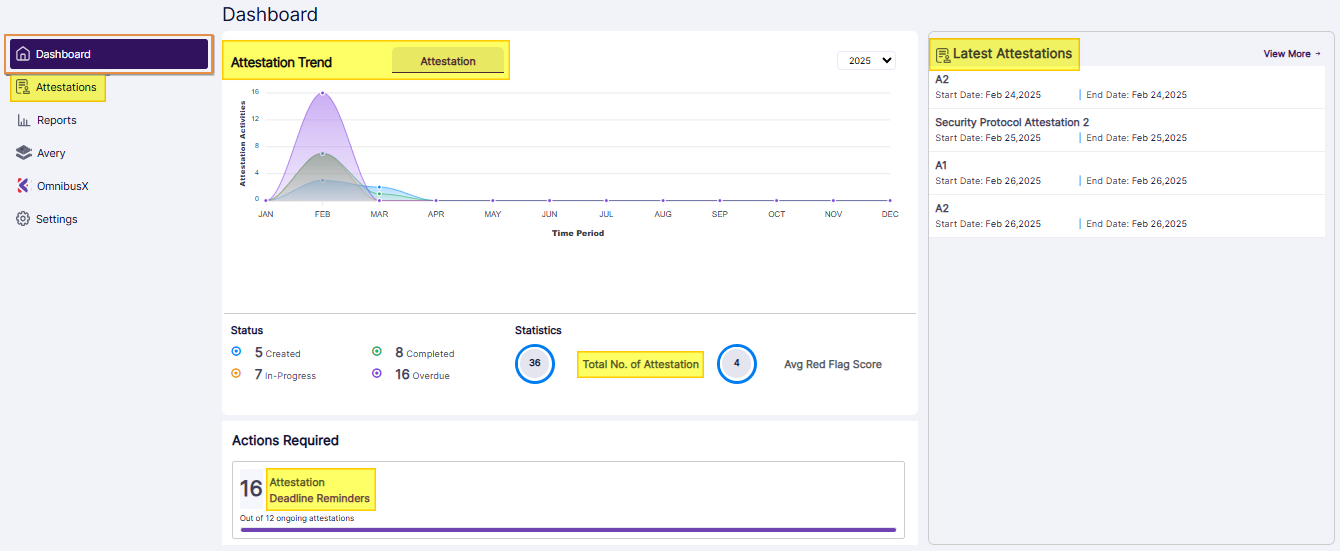Select Avery in the sidebar
Viewport: 1340px width, 551px height.
tap(51, 153)
